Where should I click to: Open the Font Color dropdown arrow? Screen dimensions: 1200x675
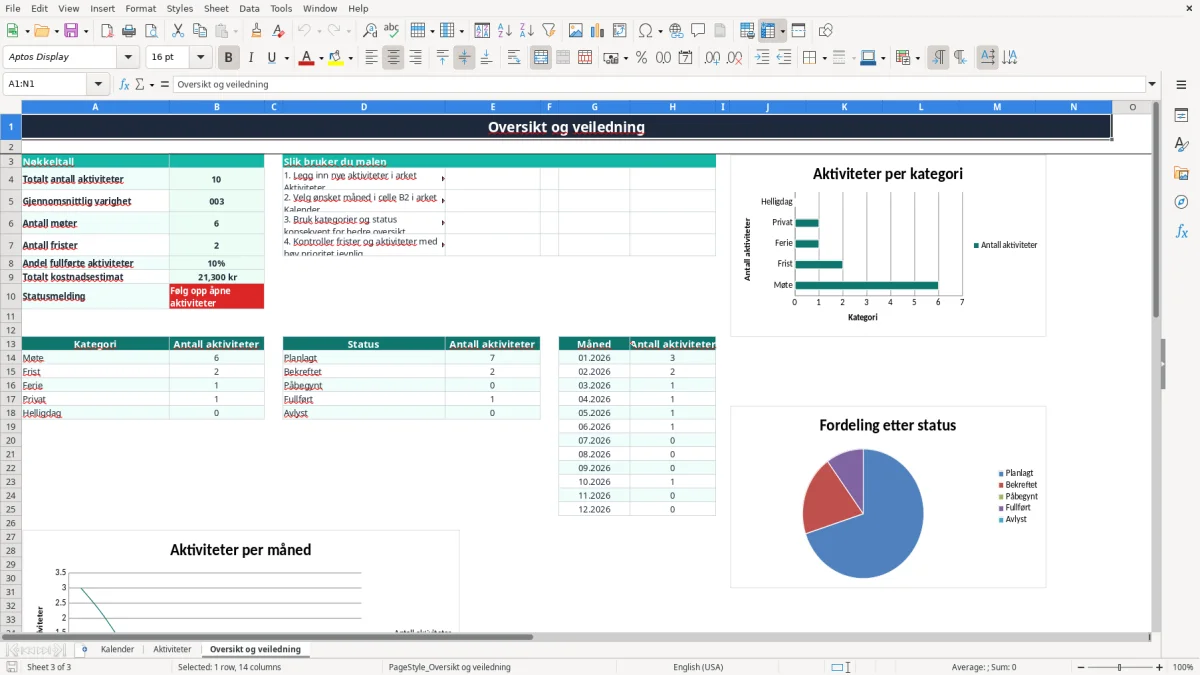pyautogui.click(x=321, y=58)
